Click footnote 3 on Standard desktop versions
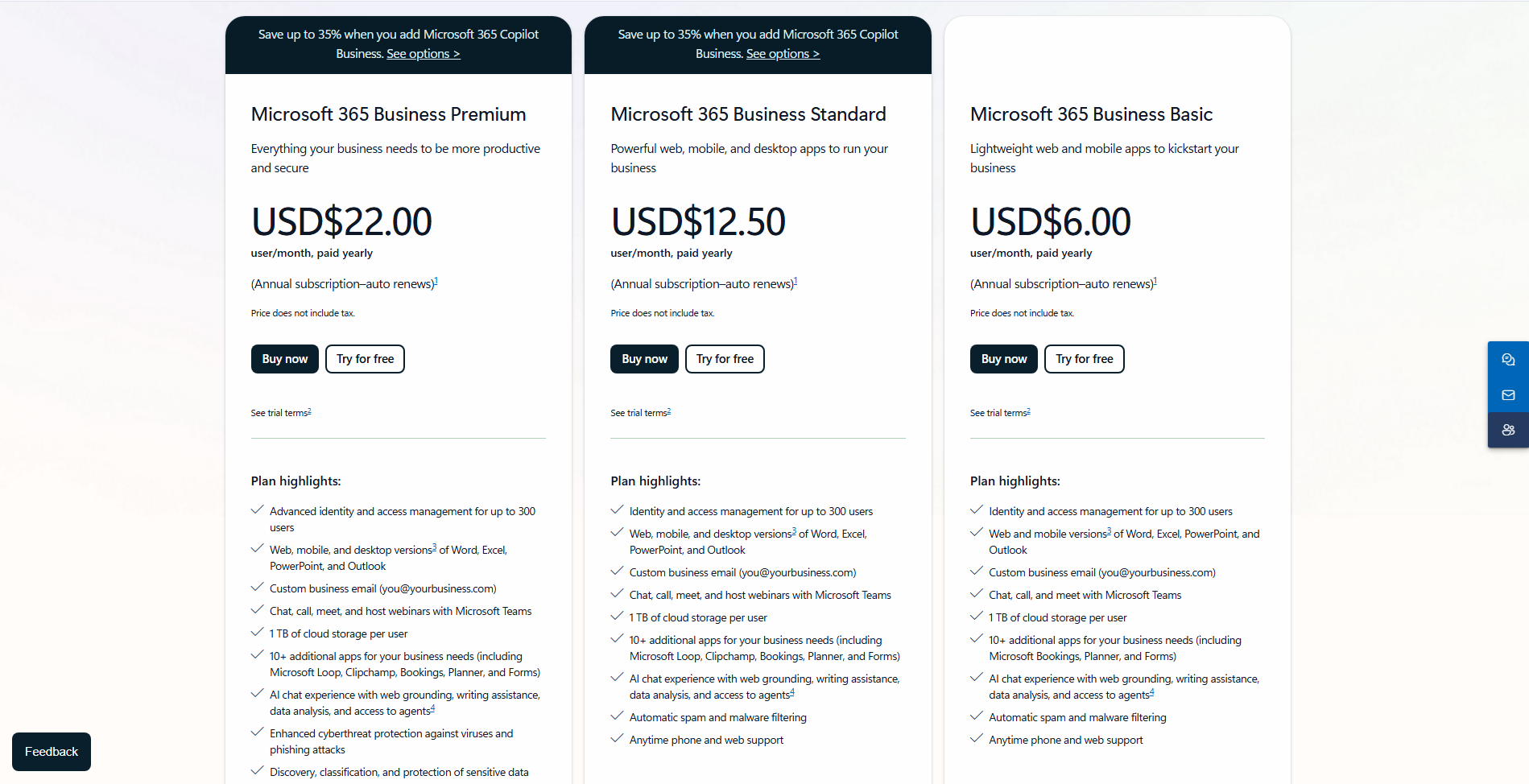The height and width of the screenshot is (784, 1529). [794, 529]
